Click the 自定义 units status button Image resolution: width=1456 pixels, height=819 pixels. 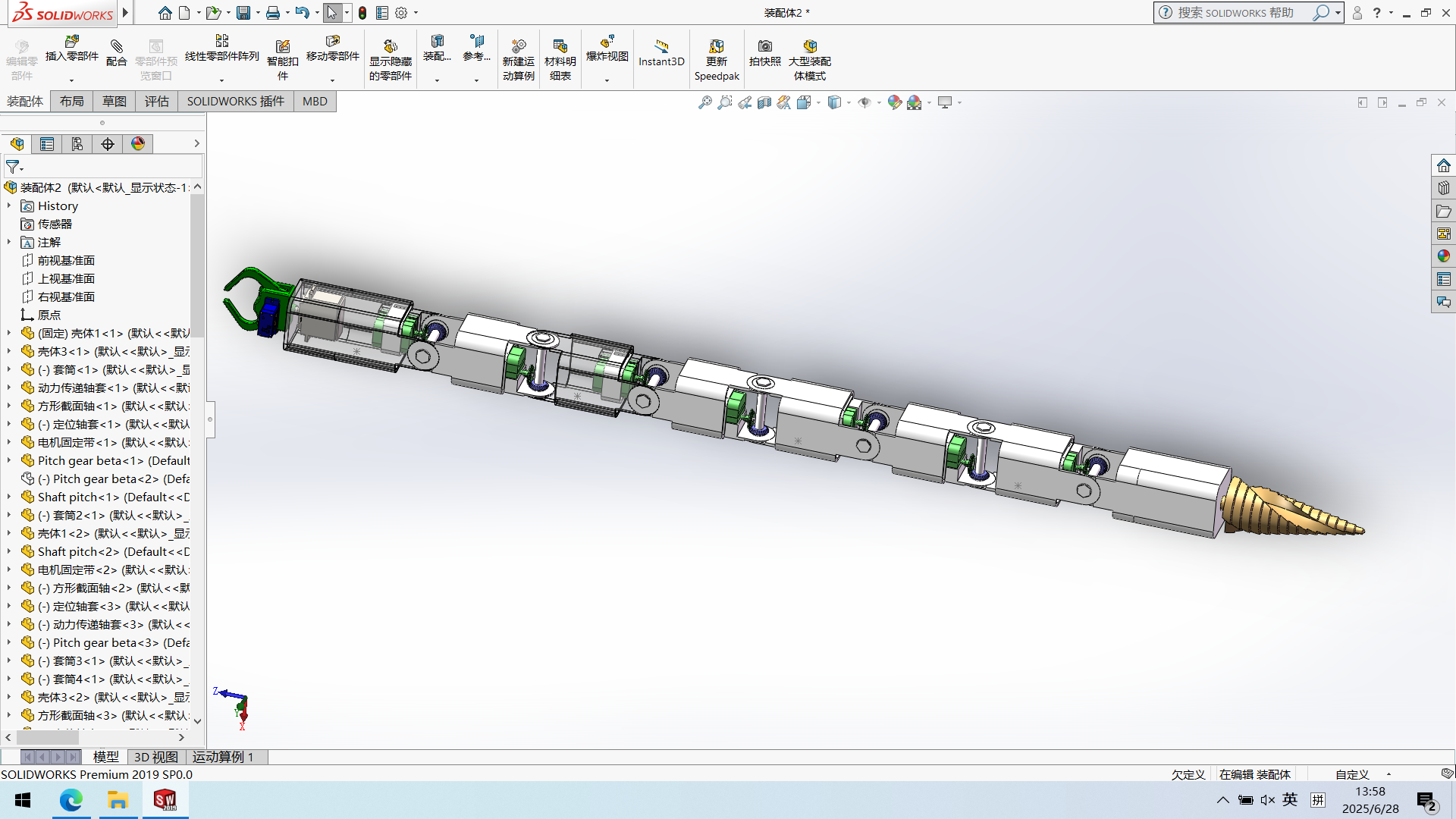(1352, 774)
